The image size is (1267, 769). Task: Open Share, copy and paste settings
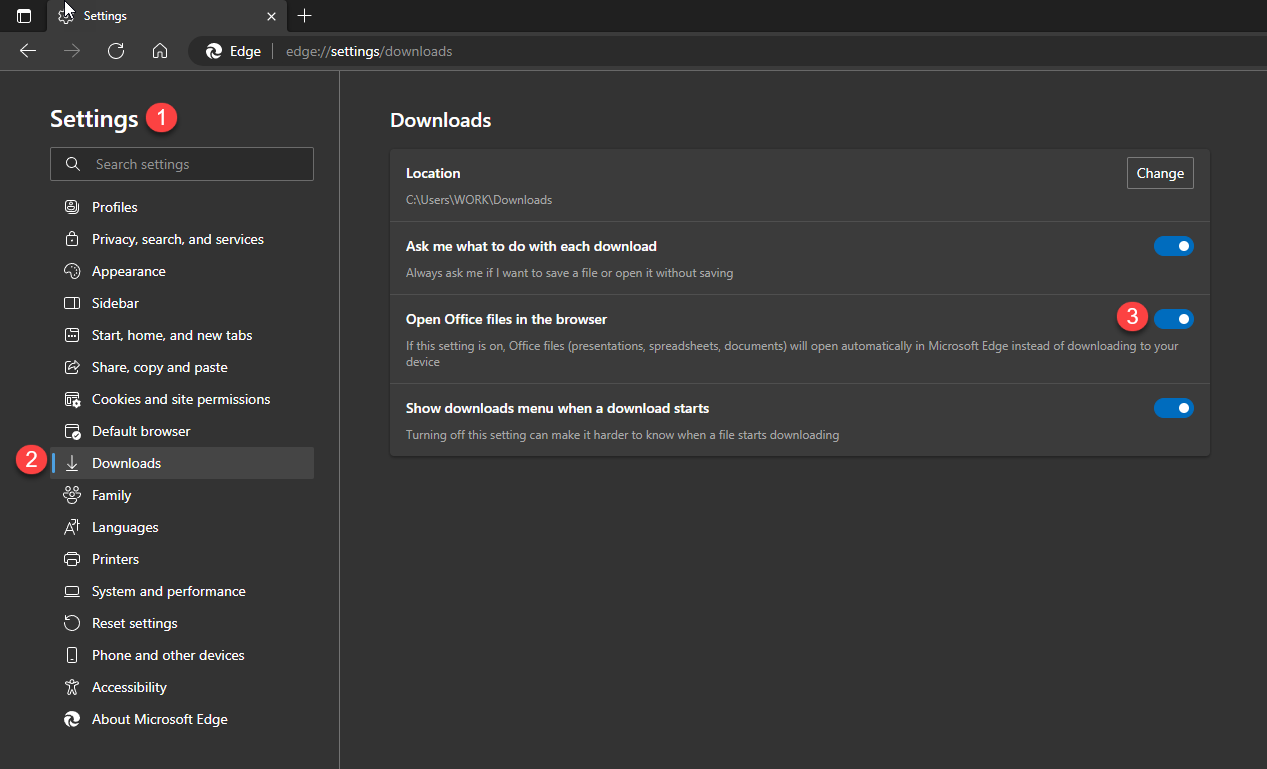(x=182, y=367)
